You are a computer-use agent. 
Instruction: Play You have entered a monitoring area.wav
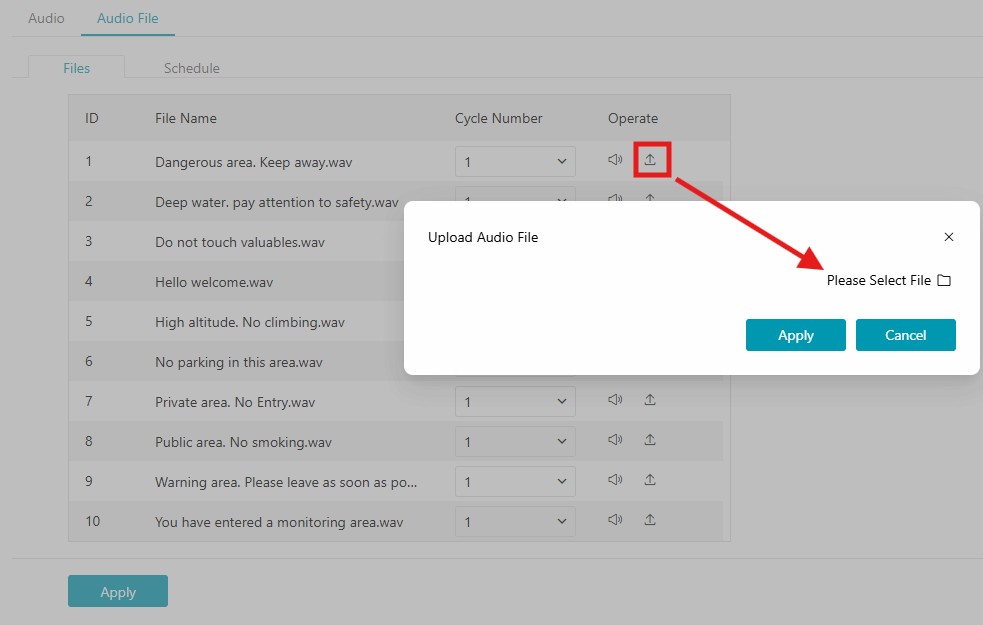[615, 520]
